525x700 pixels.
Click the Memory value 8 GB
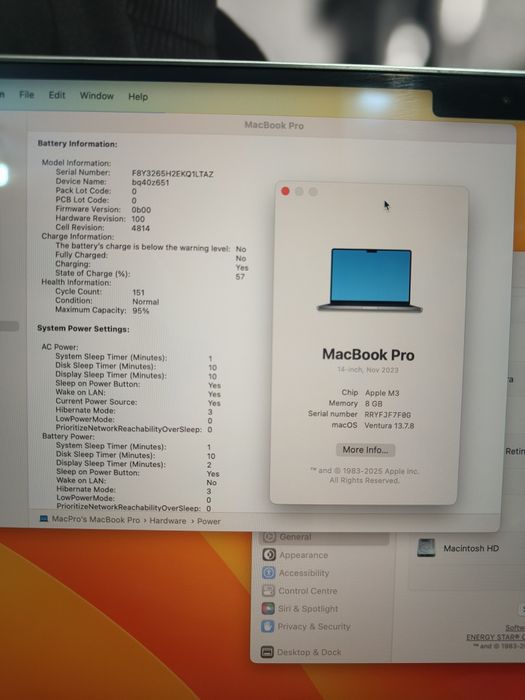(x=374, y=404)
